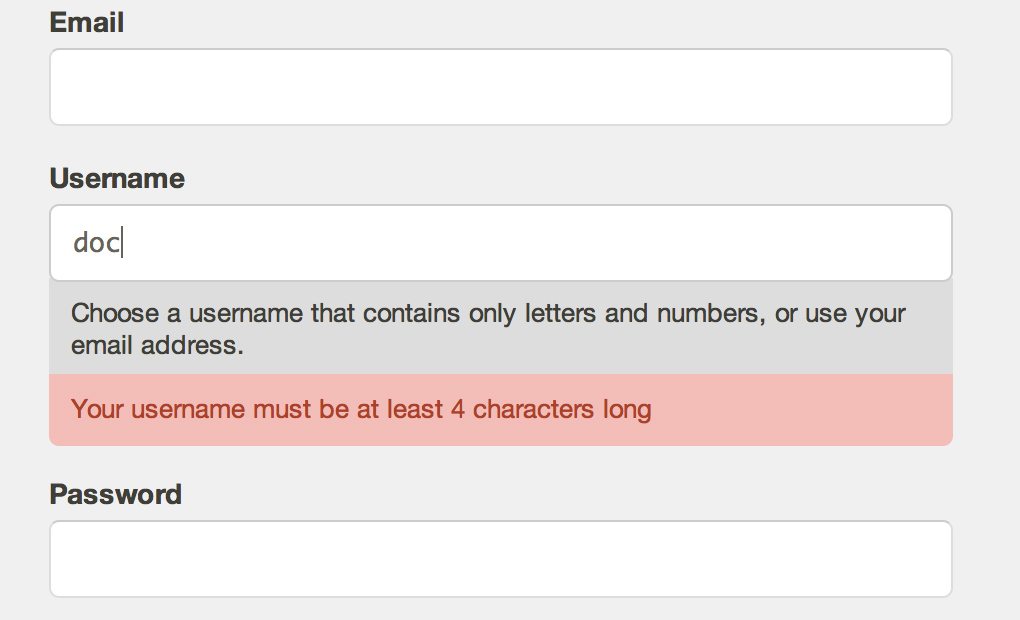The image size is (1020, 620).
Task: Click the bold Username label
Action: [x=117, y=178]
